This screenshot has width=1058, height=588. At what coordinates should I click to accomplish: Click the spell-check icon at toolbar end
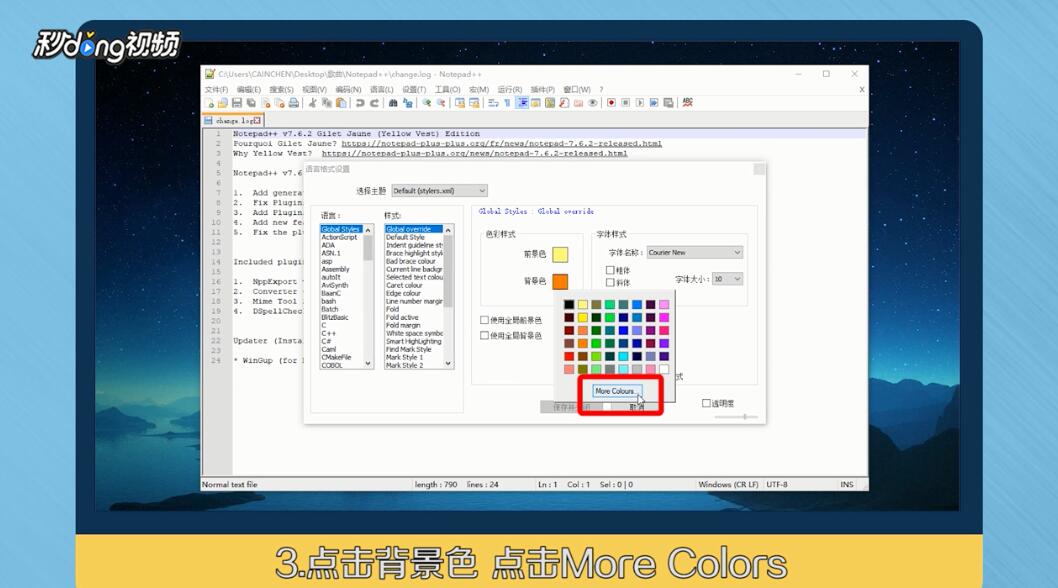point(688,103)
